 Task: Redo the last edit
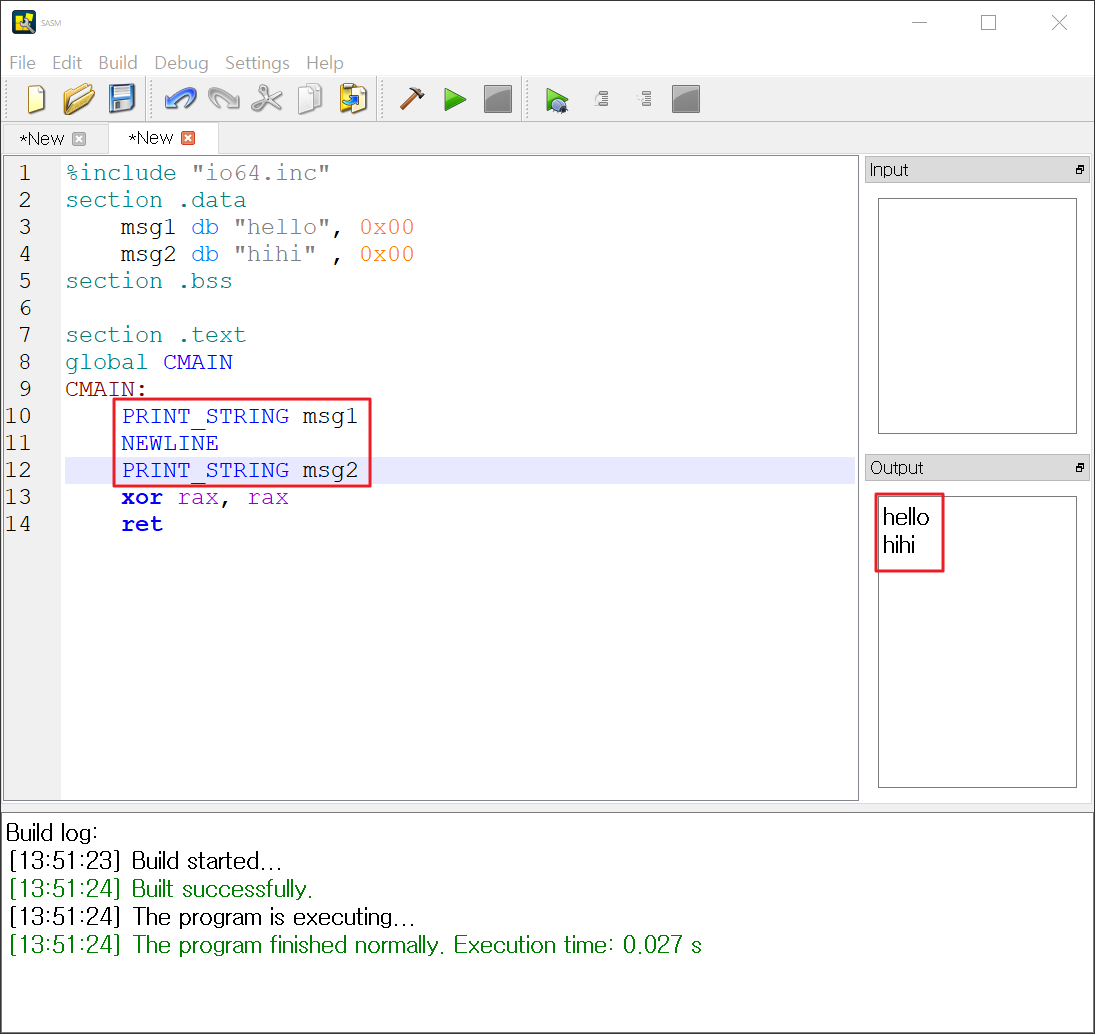[x=223, y=99]
